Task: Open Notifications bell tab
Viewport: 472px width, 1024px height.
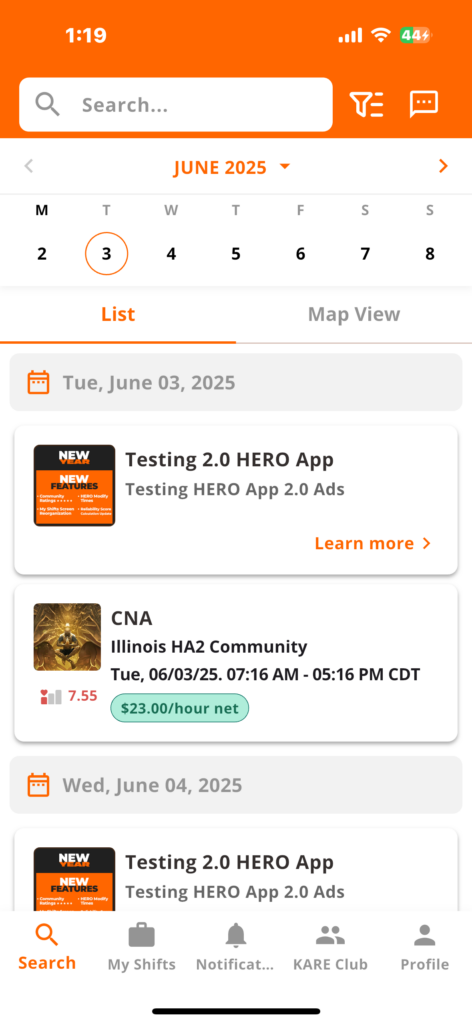Action: click(236, 936)
